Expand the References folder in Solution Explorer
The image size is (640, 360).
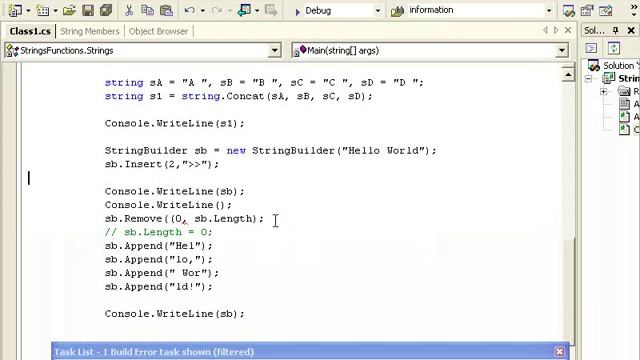click(x=604, y=91)
